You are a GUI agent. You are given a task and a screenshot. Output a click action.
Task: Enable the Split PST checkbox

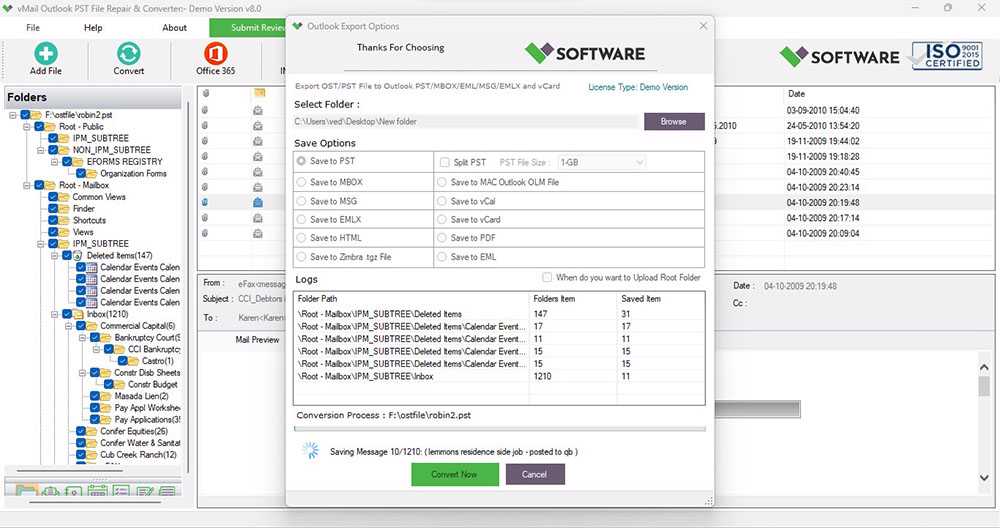pos(445,163)
